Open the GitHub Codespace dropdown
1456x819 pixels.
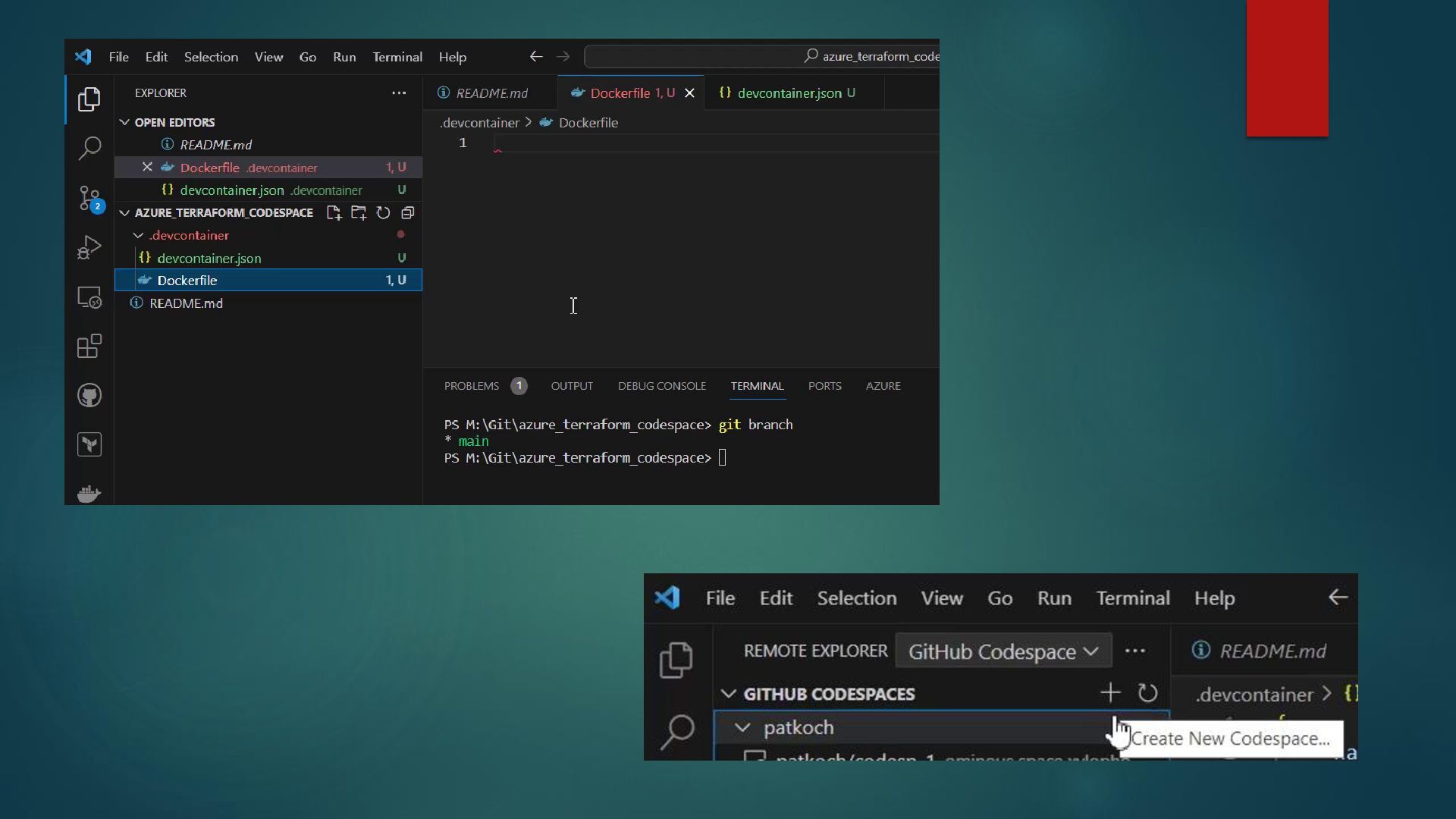click(1003, 651)
